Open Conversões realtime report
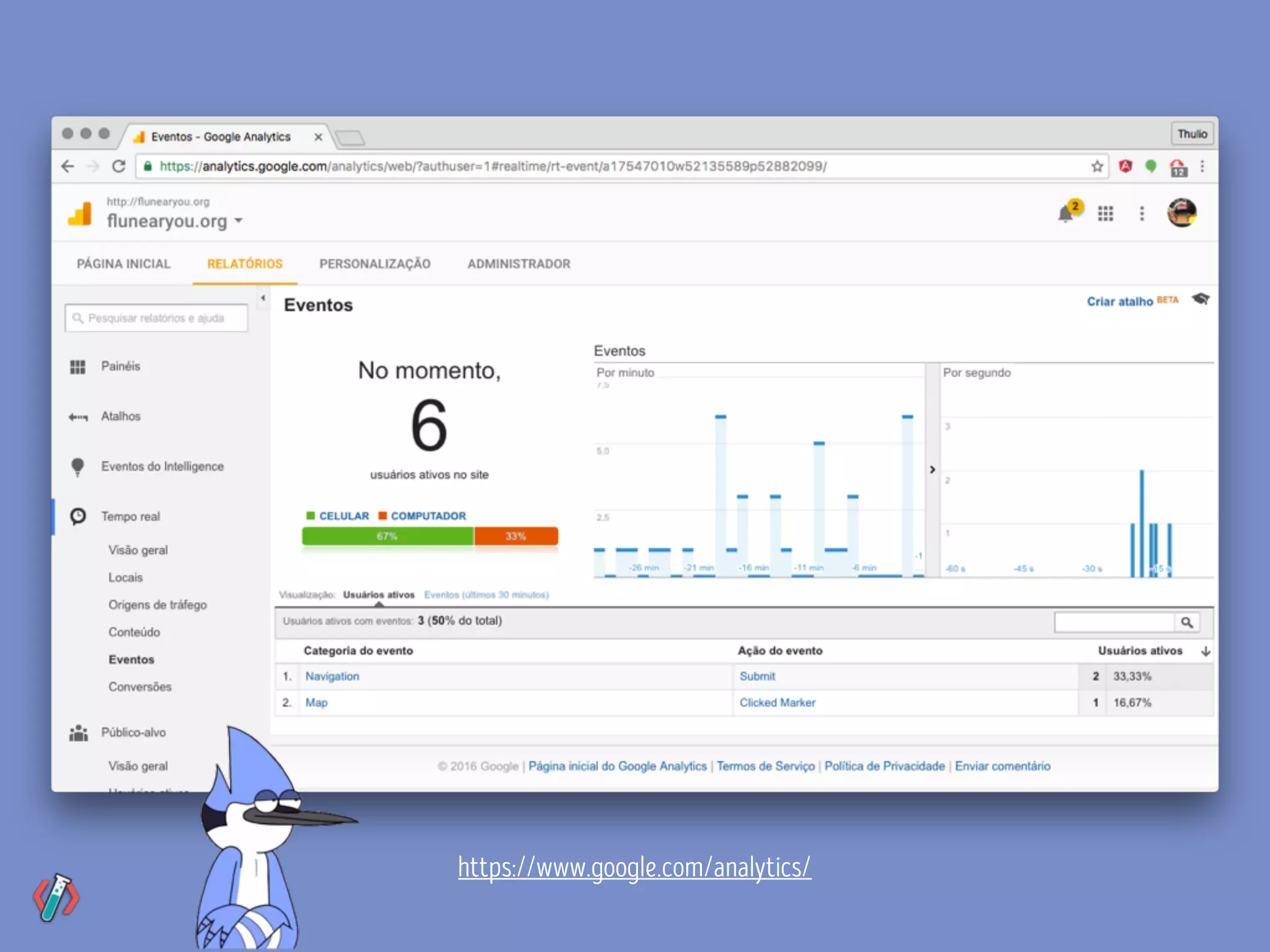 tap(140, 687)
